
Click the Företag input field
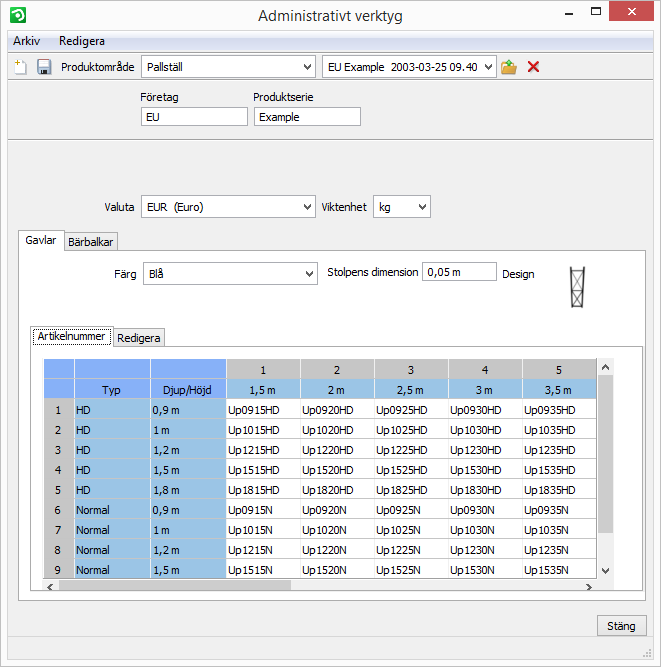(x=194, y=117)
